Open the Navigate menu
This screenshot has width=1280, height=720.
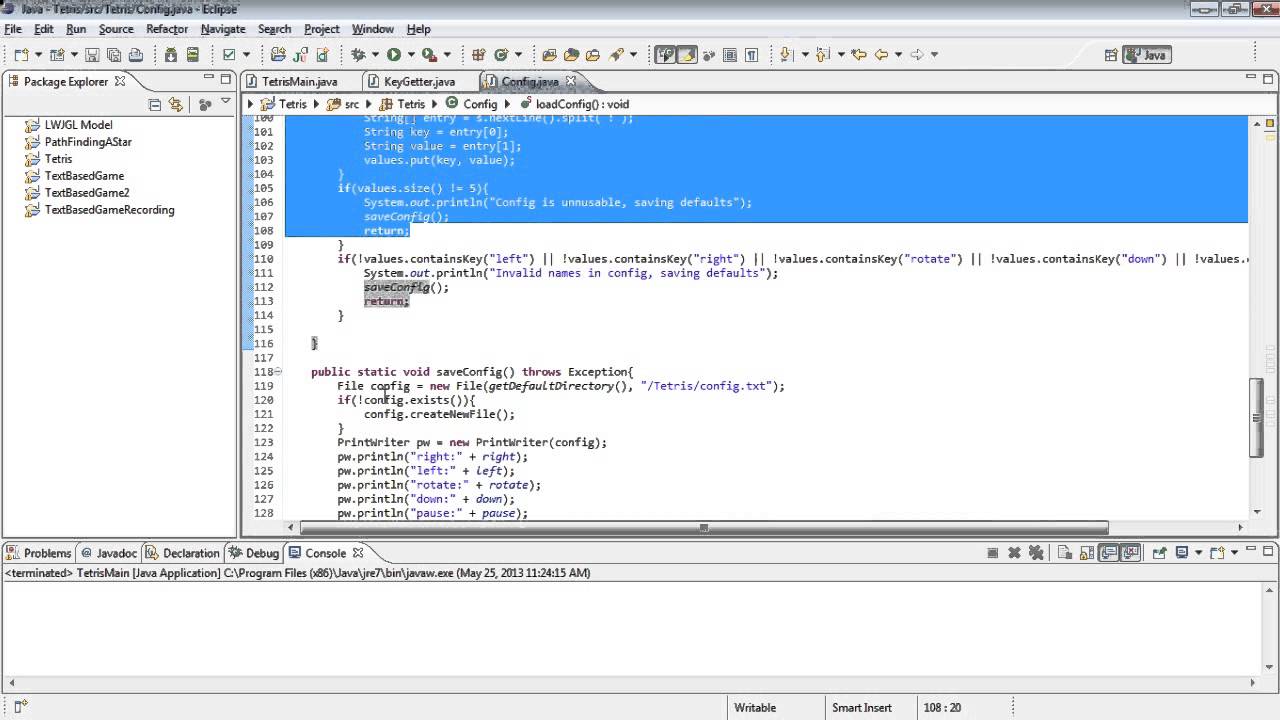pos(222,29)
